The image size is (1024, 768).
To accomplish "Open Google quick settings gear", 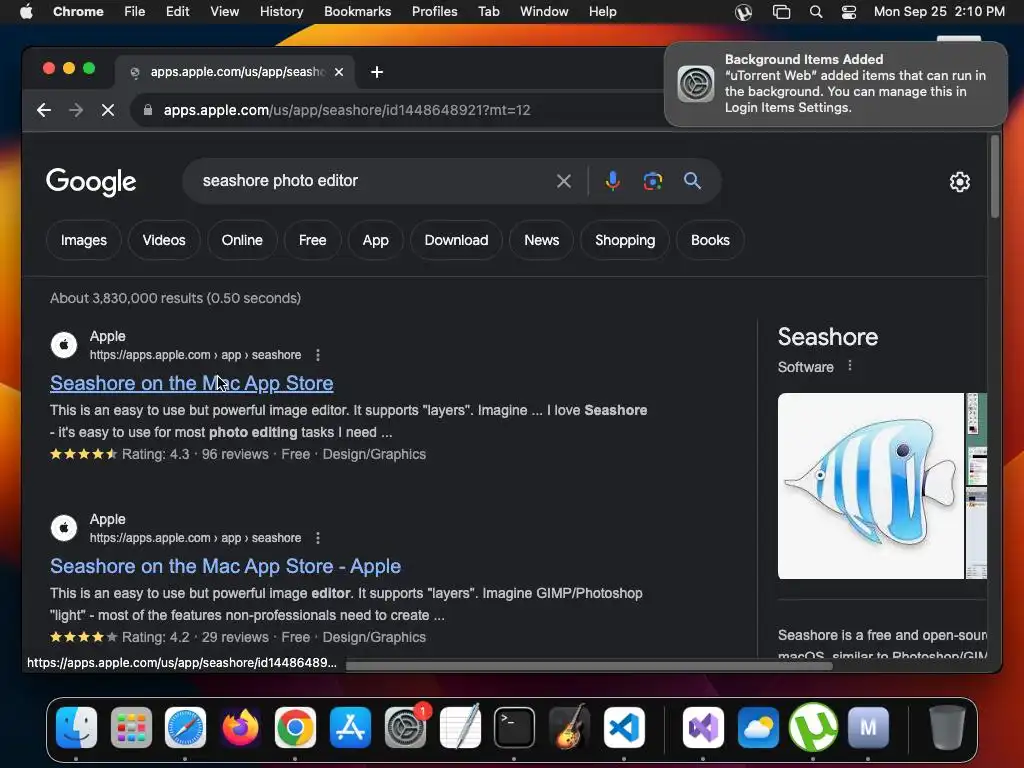I will pyautogui.click(x=959, y=182).
